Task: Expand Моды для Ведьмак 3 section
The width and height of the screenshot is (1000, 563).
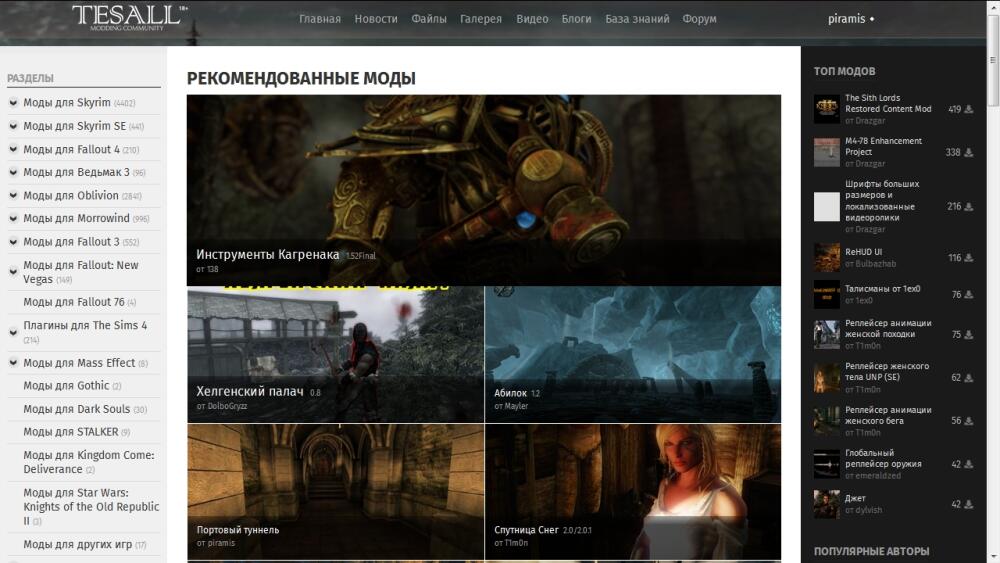Action: (x=13, y=172)
